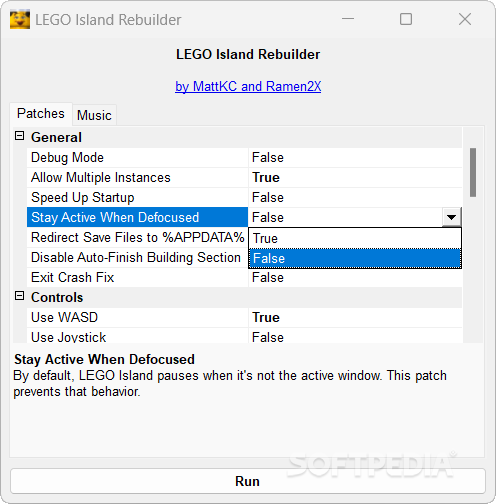The height and width of the screenshot is (504, 496).
Task: Choose False in the dropdown list
Action: tap(355, 258)
